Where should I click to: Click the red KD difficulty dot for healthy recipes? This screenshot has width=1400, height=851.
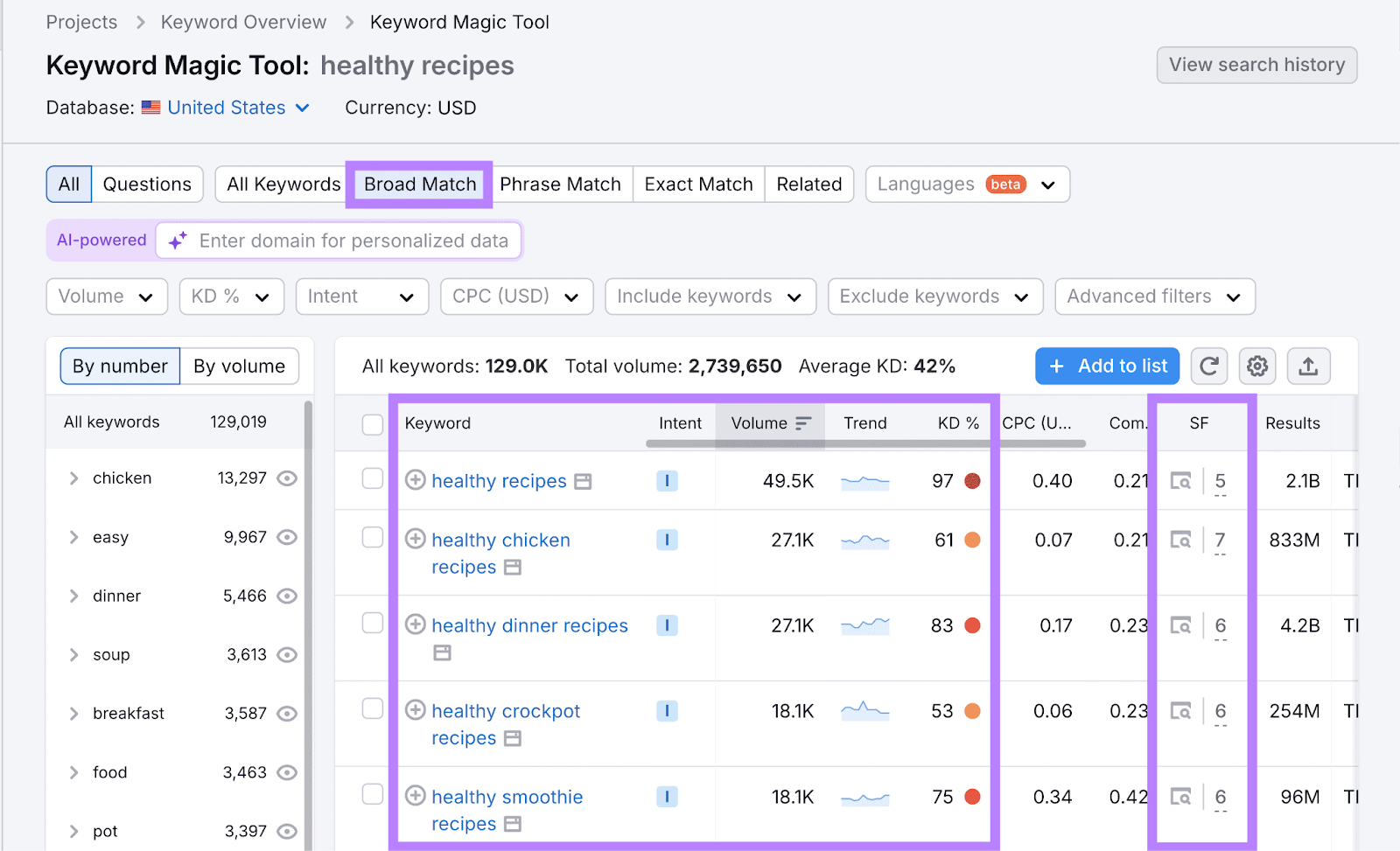(972, 481)
